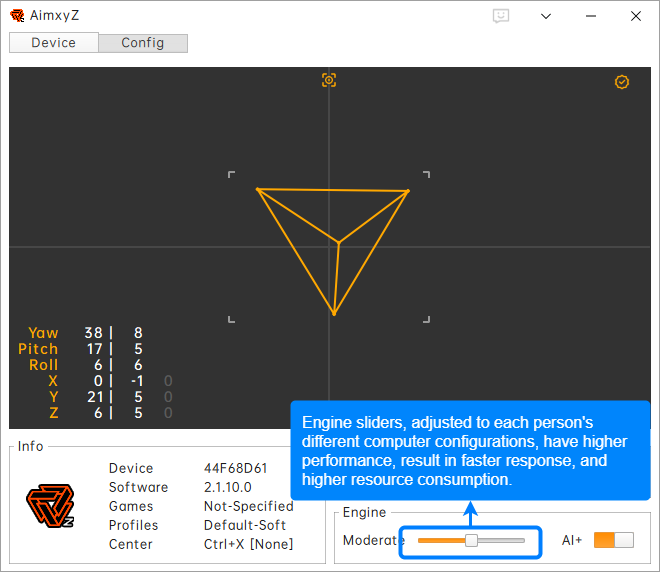Click the Profiles value Default-Soft

243,525
